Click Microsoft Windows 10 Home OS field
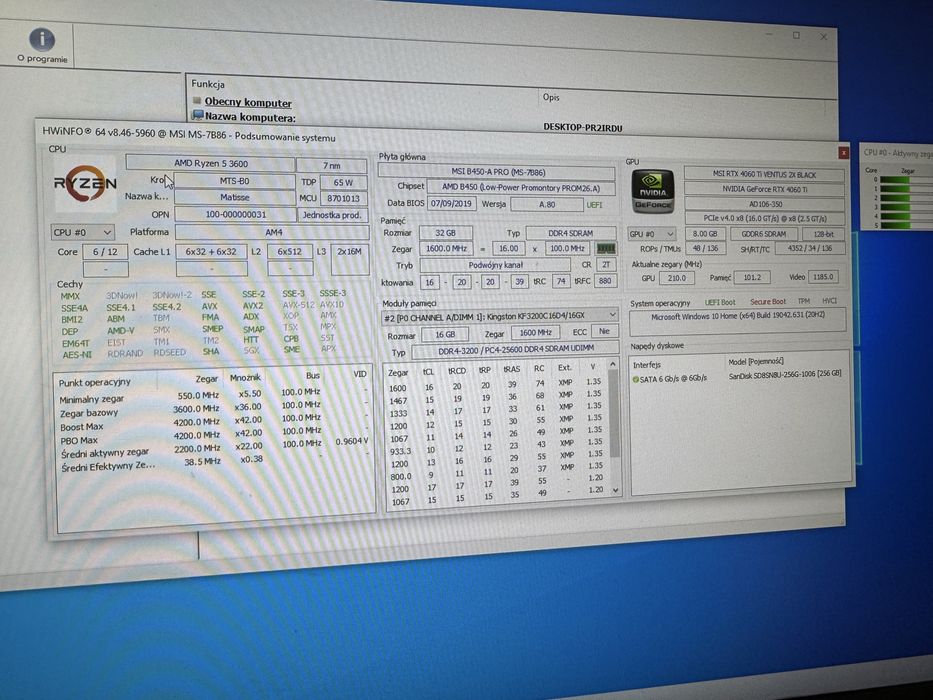Screen dimensions: 933x700 point(737,321)
